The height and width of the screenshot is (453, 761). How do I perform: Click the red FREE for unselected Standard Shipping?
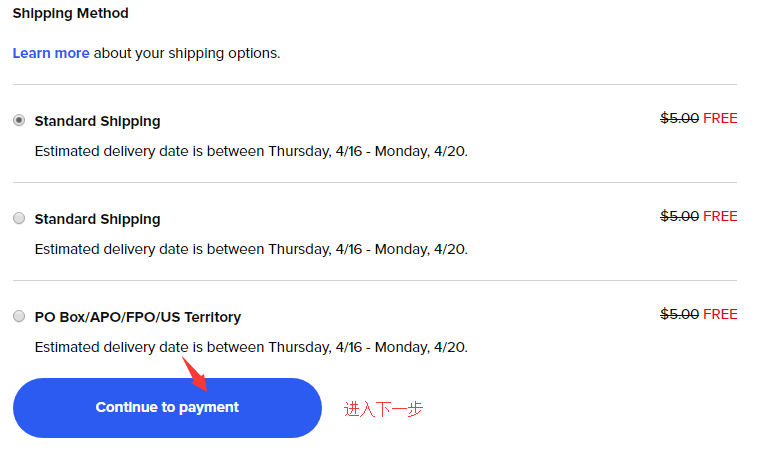tap(720, 216)
